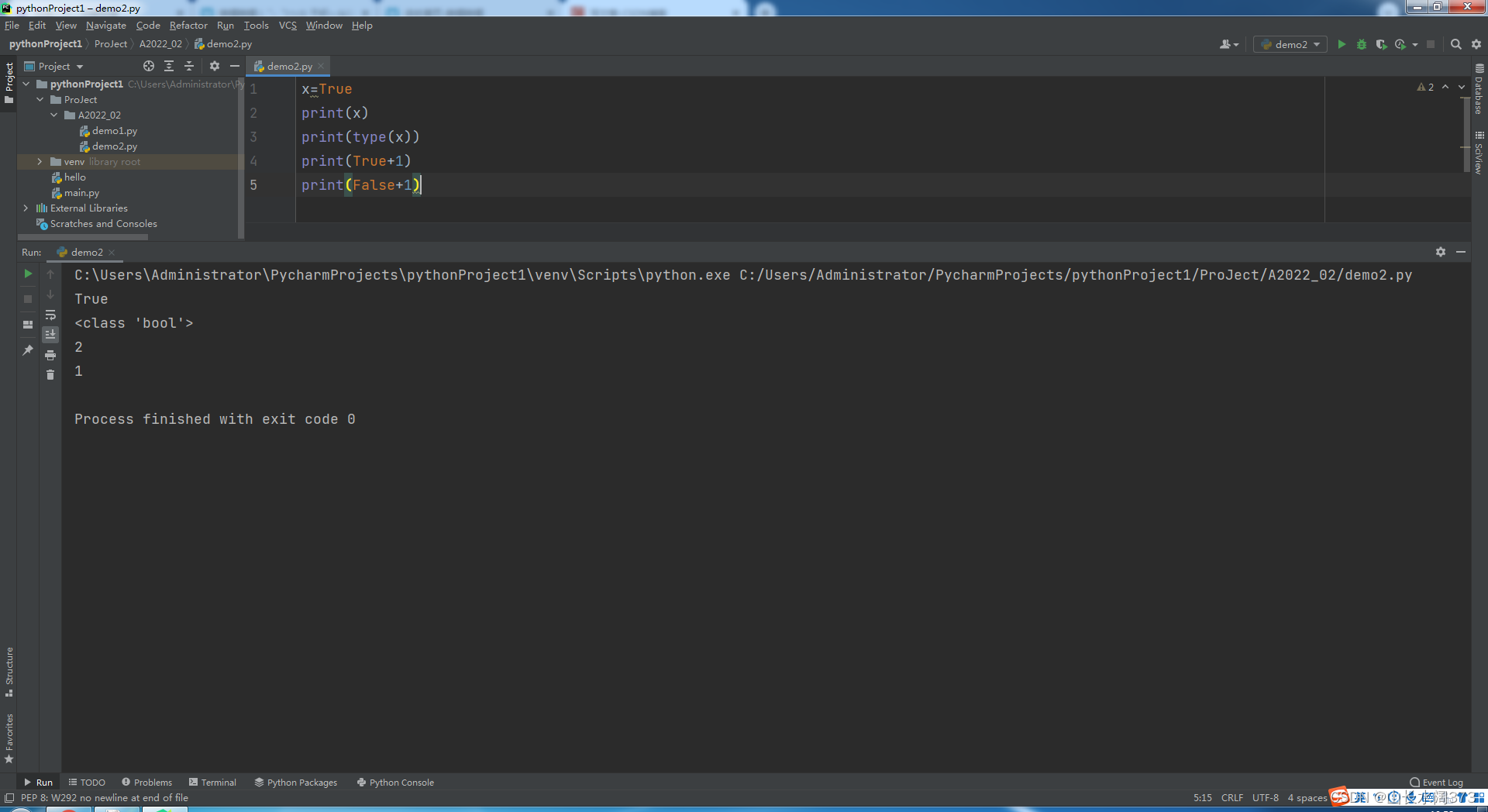Open the Database side tool window
Image resolution: width=1488 pixels, height=812 pixels.
1479,89
